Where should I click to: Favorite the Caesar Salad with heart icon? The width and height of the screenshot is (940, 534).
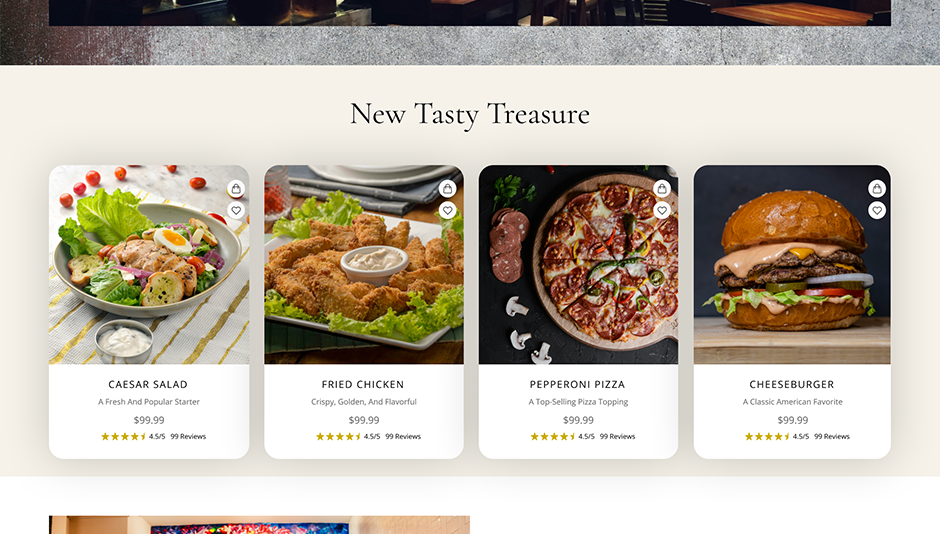[236, 210]
